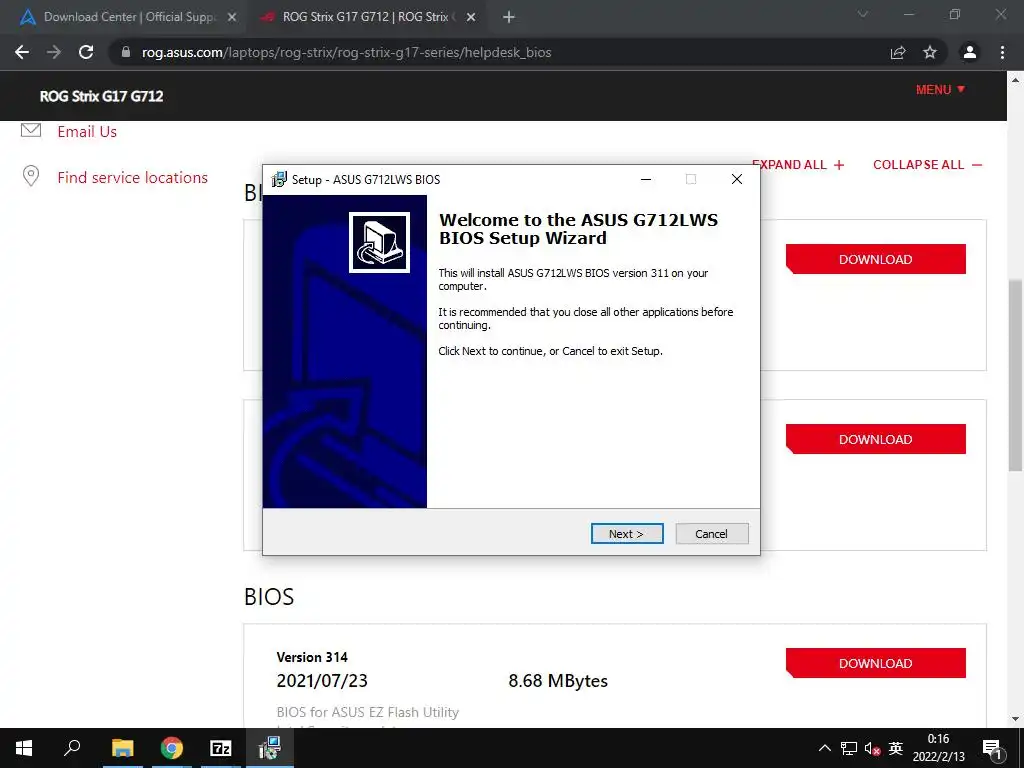Open the clock showing 0:16 2022/2/13
This screenshot has height=768, width=1024.
[x=938, y=748]
